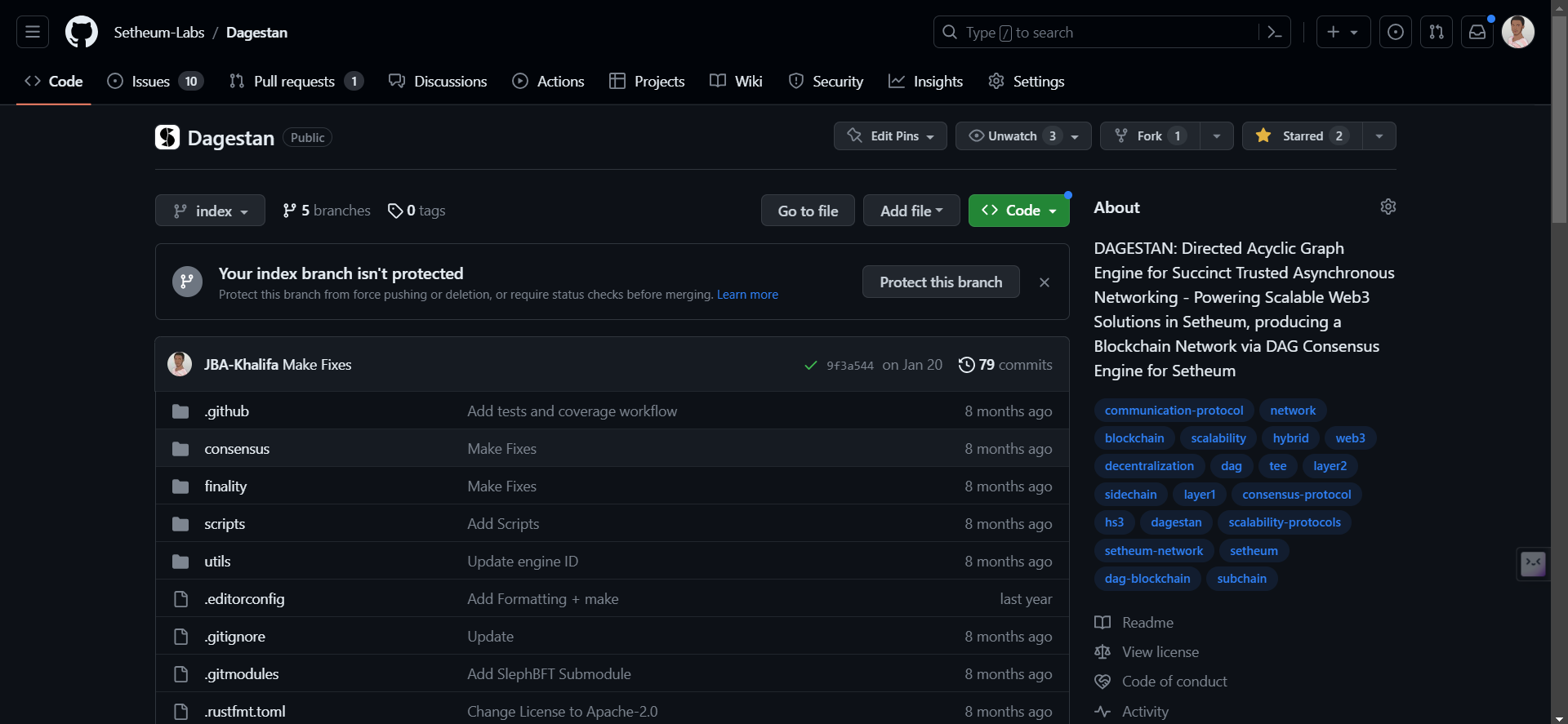Click the GitHub logo homepage icon

(x=82, y=32)
